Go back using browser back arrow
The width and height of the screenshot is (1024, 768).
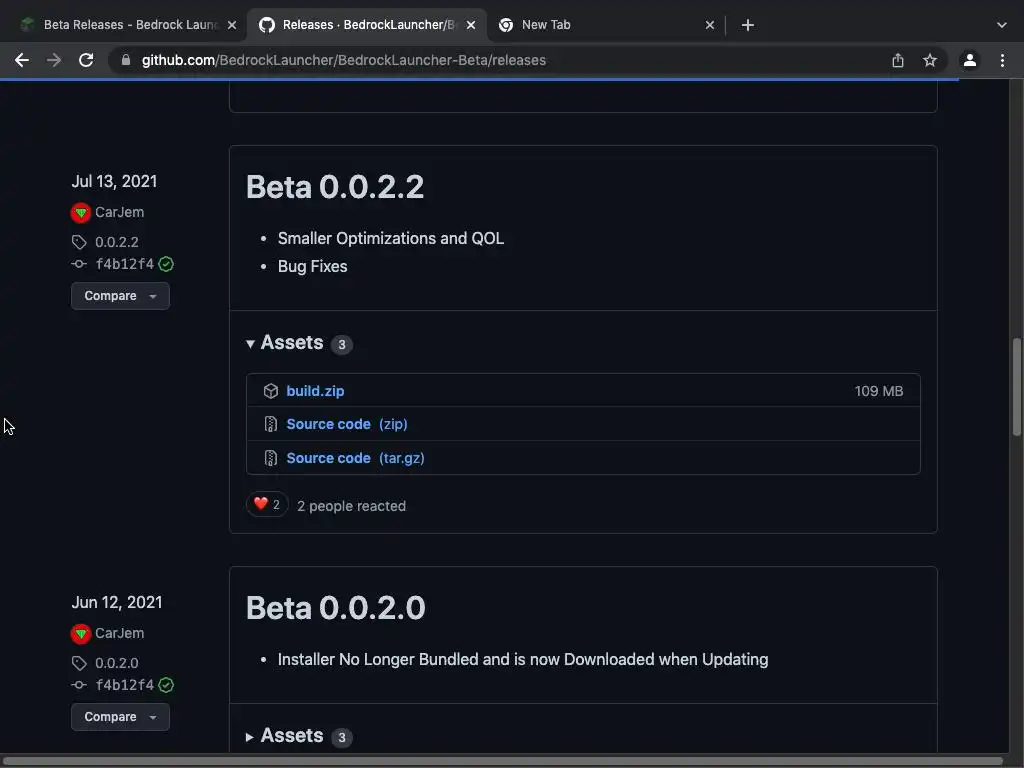click(x=22, y=60)
